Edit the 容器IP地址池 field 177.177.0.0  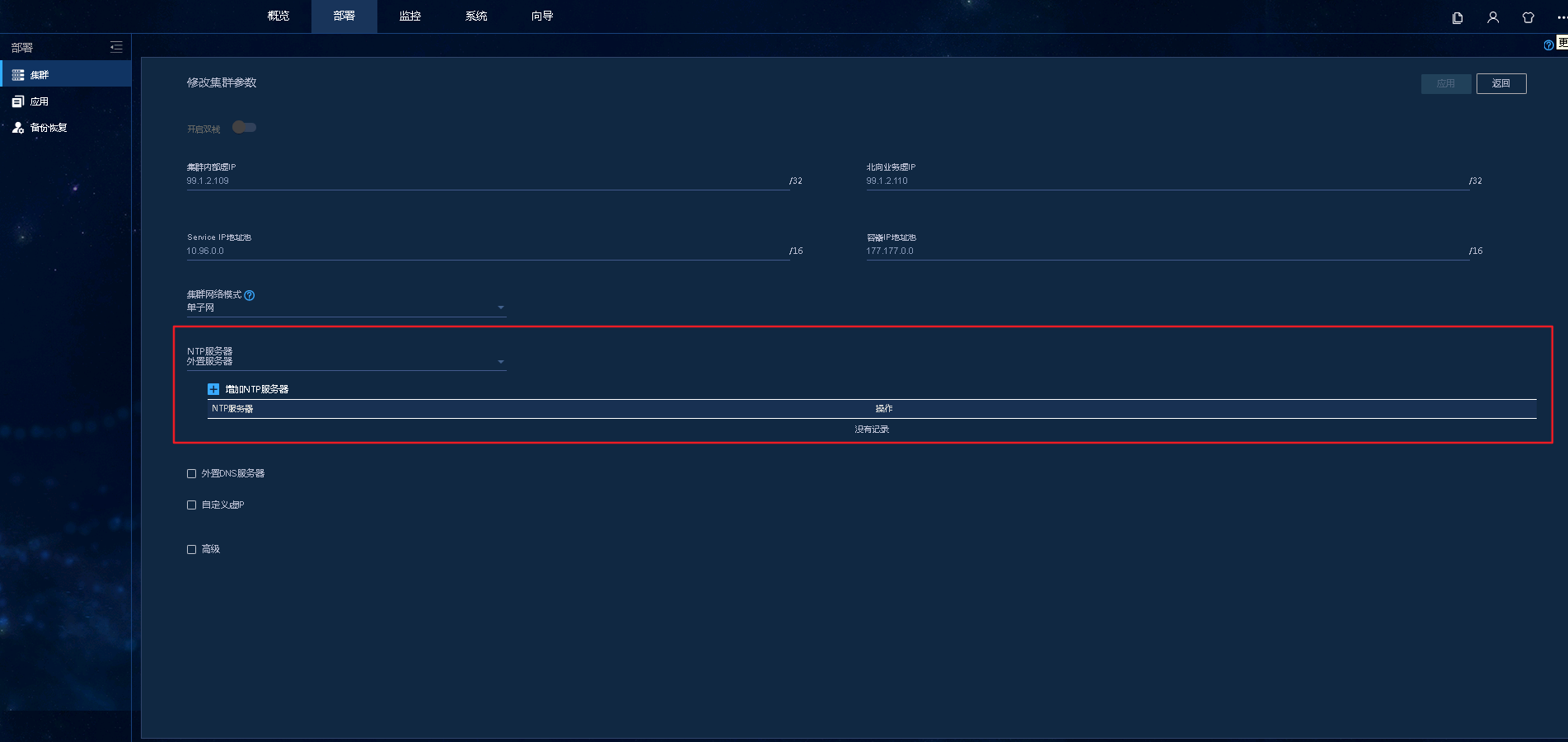(1168, 251)
